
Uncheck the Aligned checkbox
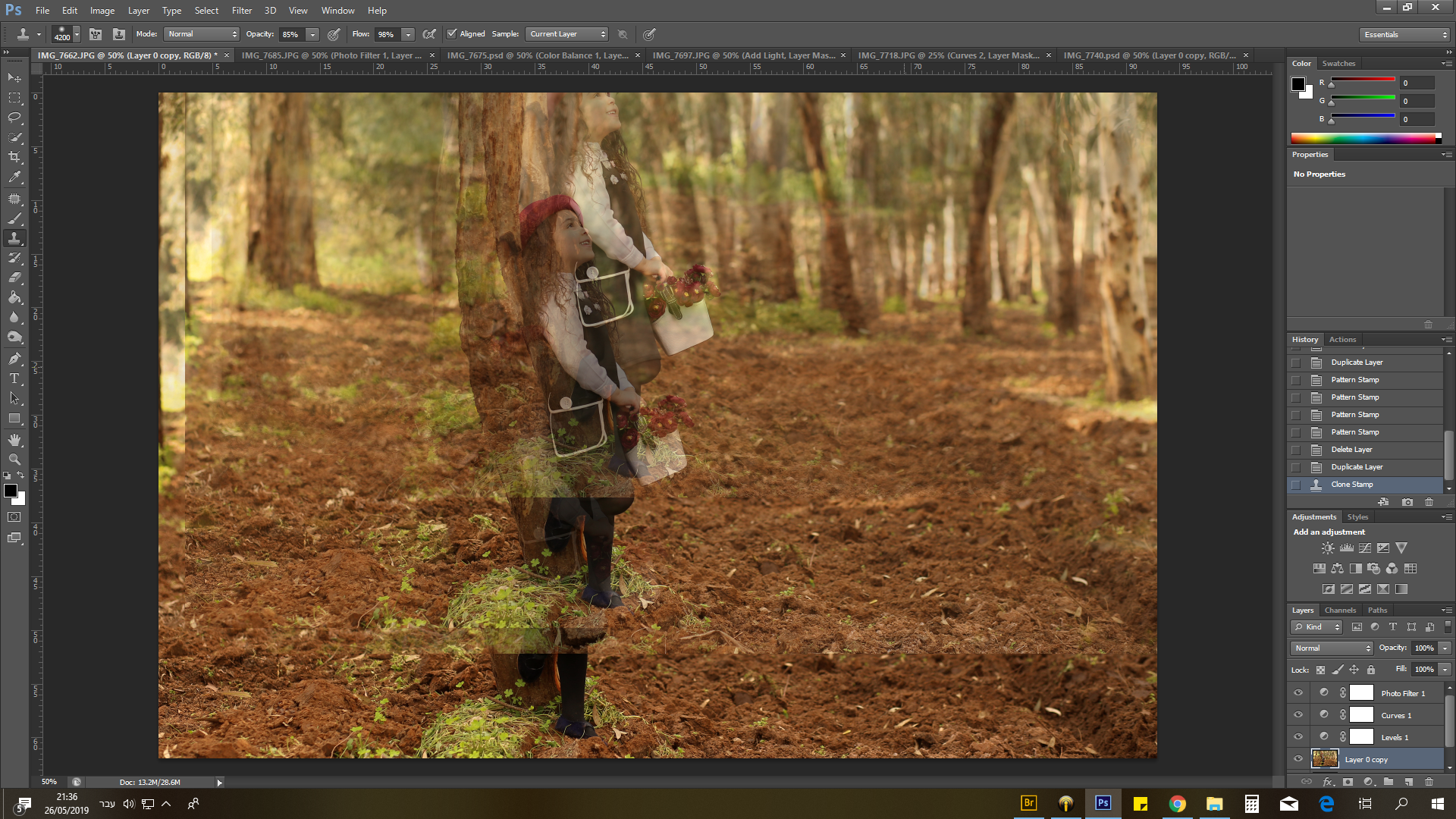[x=452, y=34]
